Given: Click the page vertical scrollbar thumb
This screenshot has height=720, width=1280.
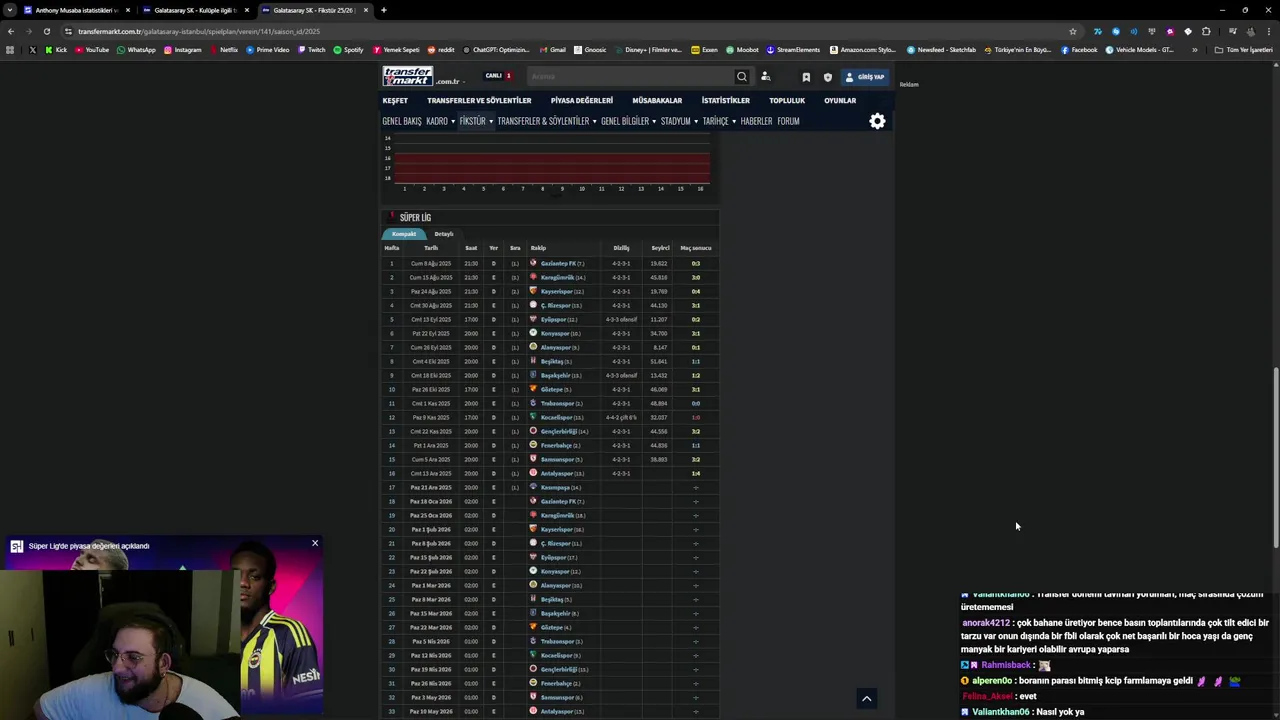Looking at the screenshot, I should [x=1275, y=458].
